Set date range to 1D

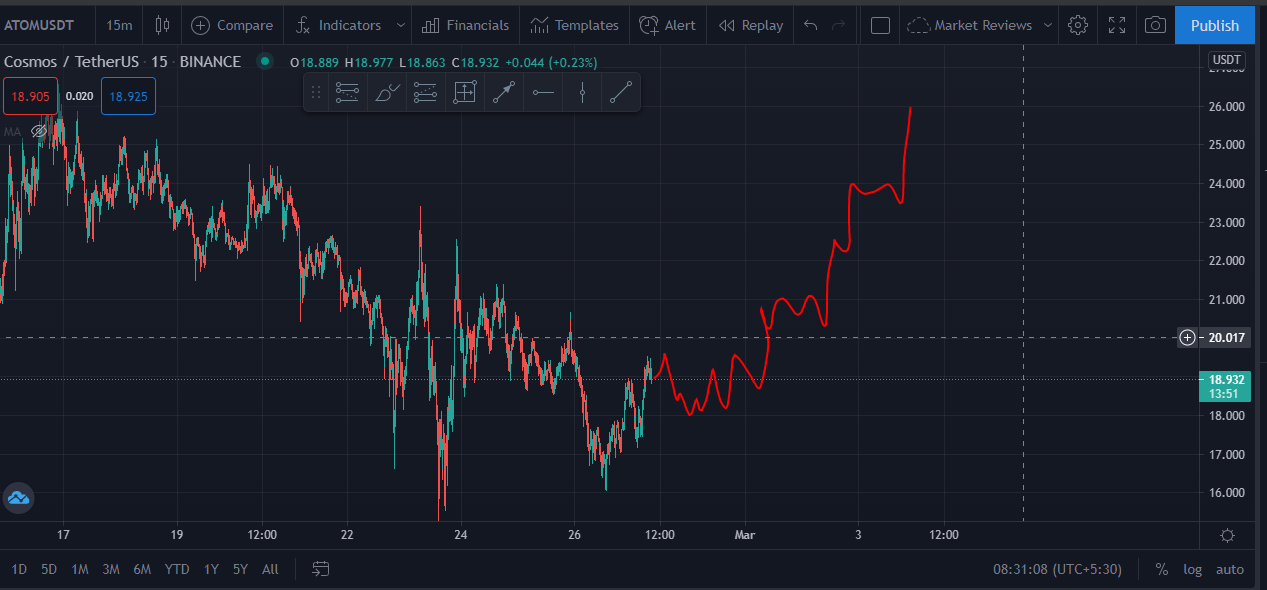(x=19, y=569)
